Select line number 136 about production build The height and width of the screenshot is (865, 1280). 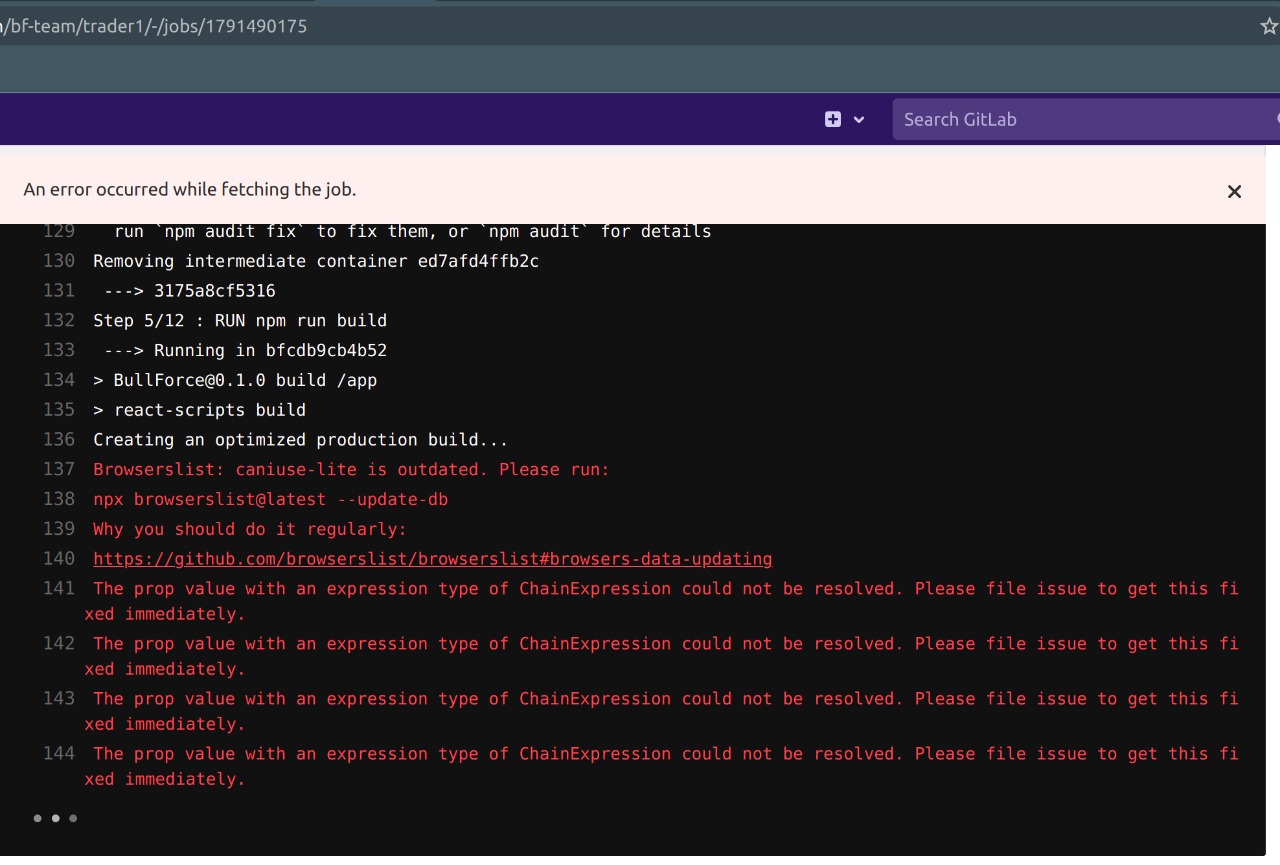point(59,439)
